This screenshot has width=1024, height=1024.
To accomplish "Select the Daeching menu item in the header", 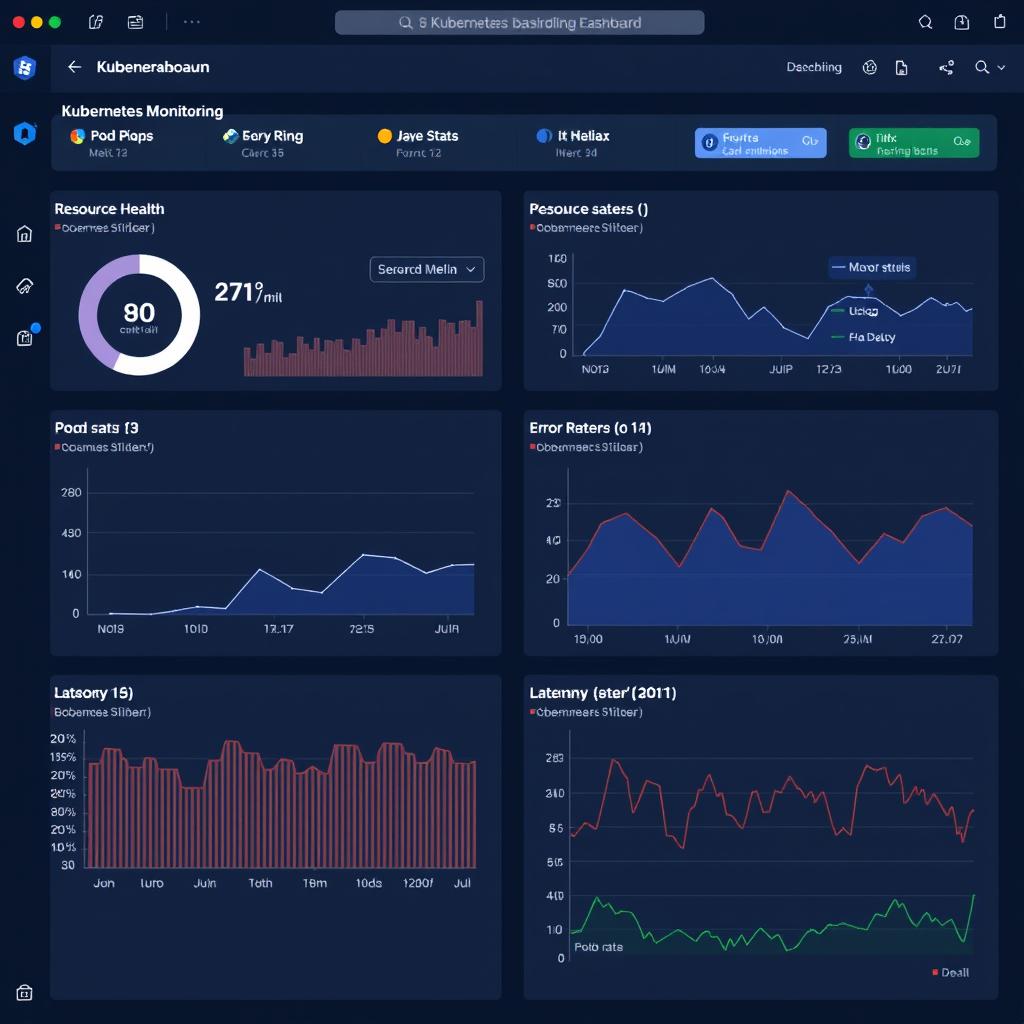I will 814,68.
